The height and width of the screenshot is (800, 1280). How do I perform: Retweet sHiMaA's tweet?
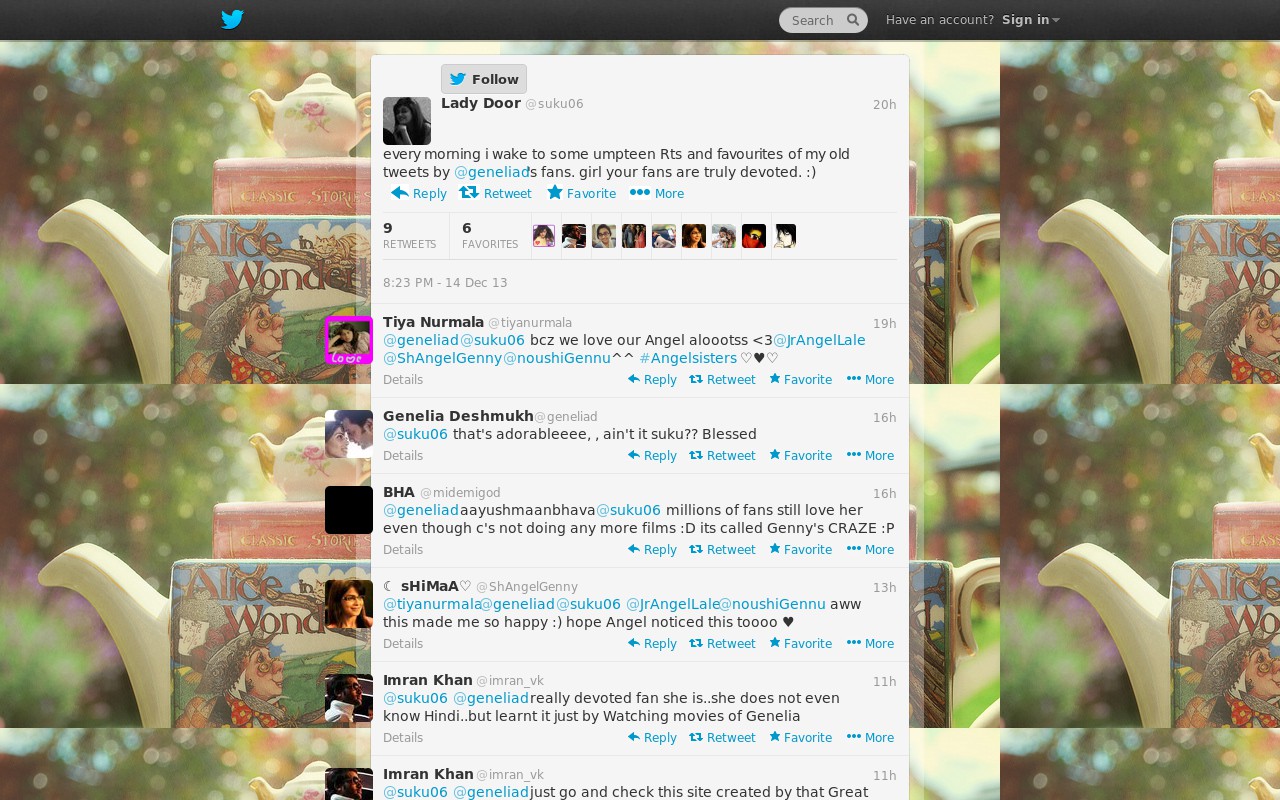click(722, 644)
